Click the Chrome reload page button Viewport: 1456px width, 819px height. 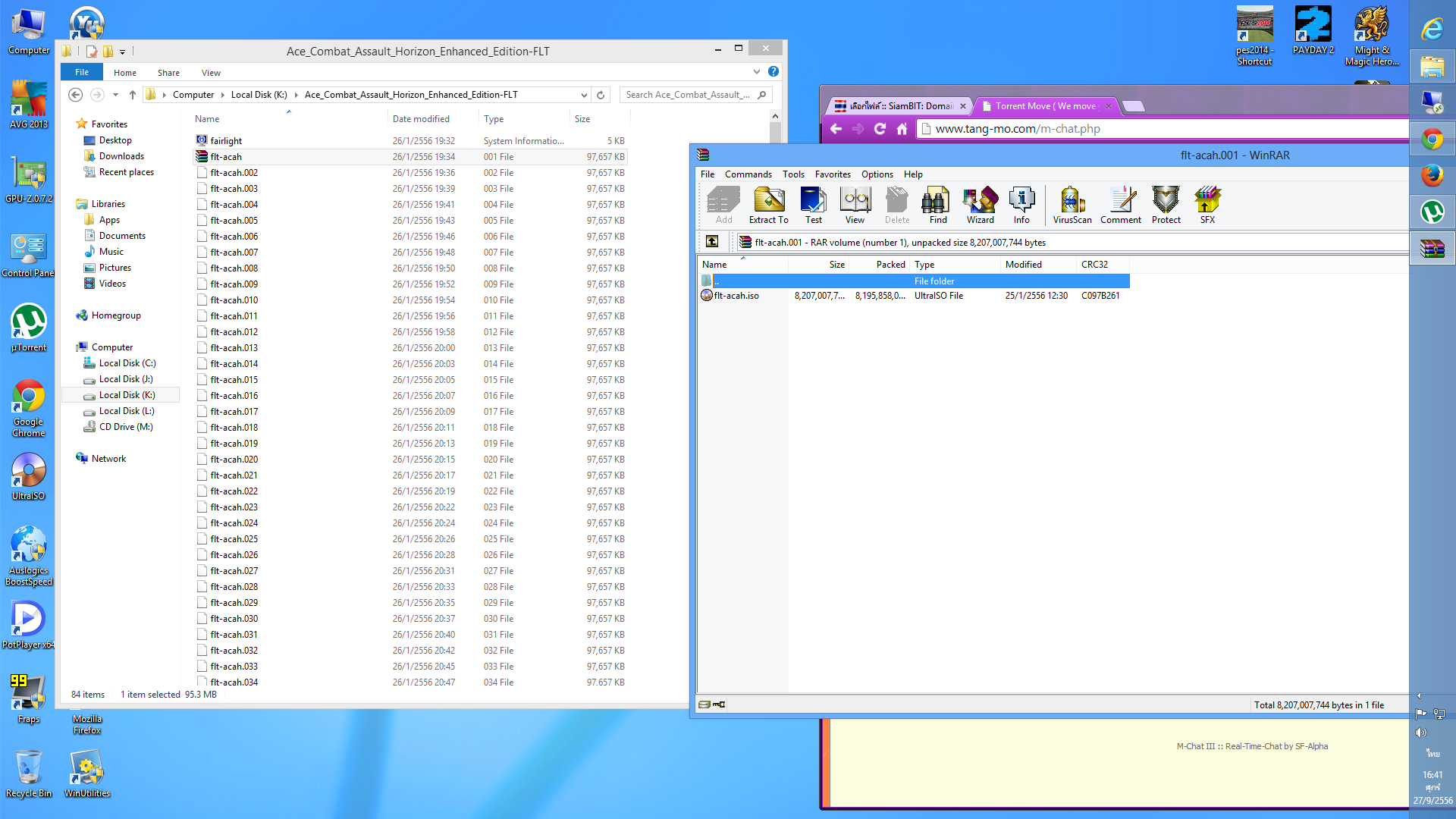pyautogui.click(x=880, y=129)
